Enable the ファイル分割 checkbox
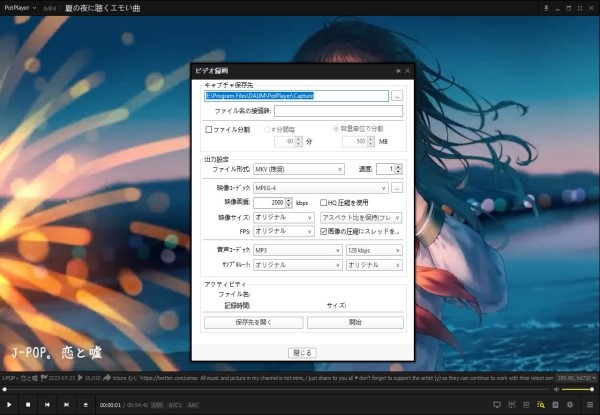The width and height of the screenshot is (600, 415). [x=209, y=130]
